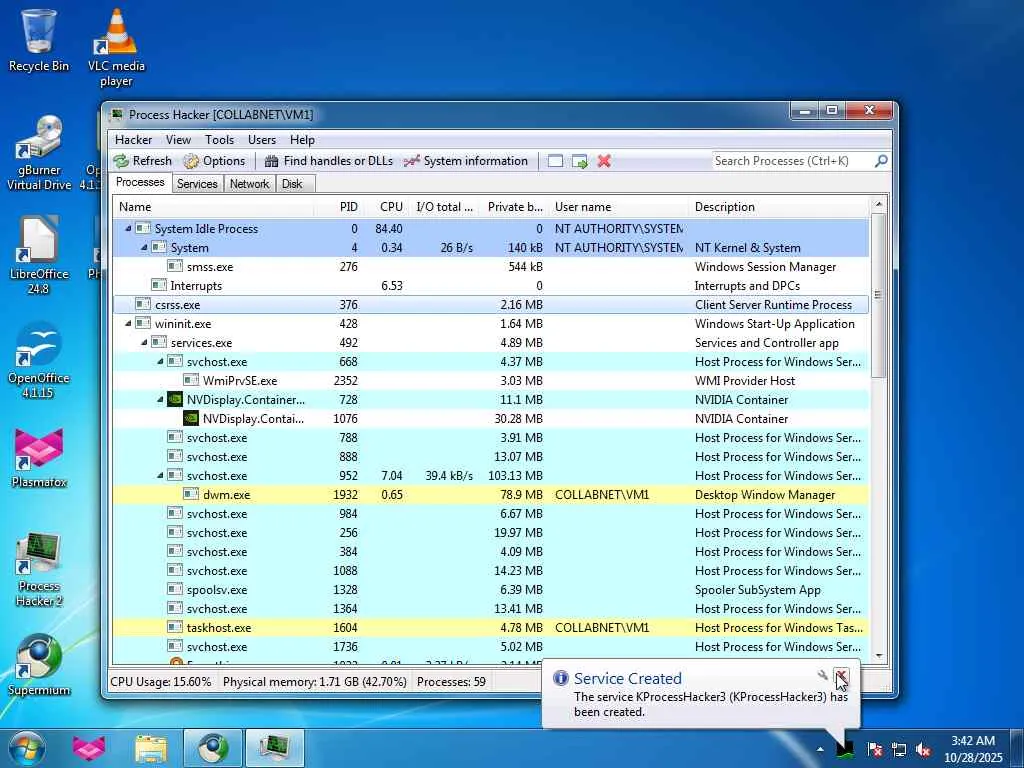This screenshot has width=1024, height=768.
Task: Open OpenOffice 4.1.15 desktop shortcut
Action: point(39,360)
